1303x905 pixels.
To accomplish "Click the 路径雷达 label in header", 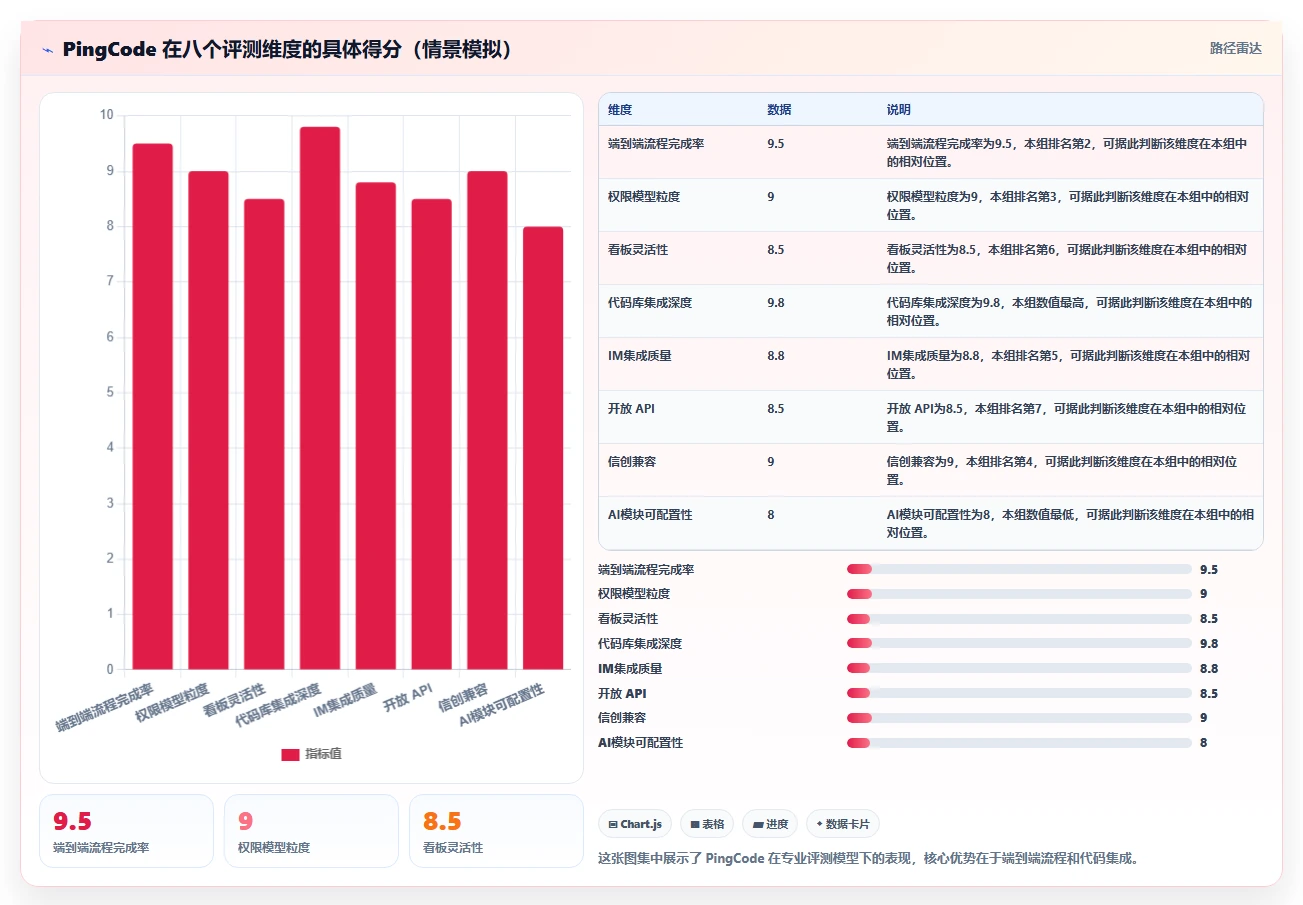I will pyautogui.click(x=1236, y=48).
